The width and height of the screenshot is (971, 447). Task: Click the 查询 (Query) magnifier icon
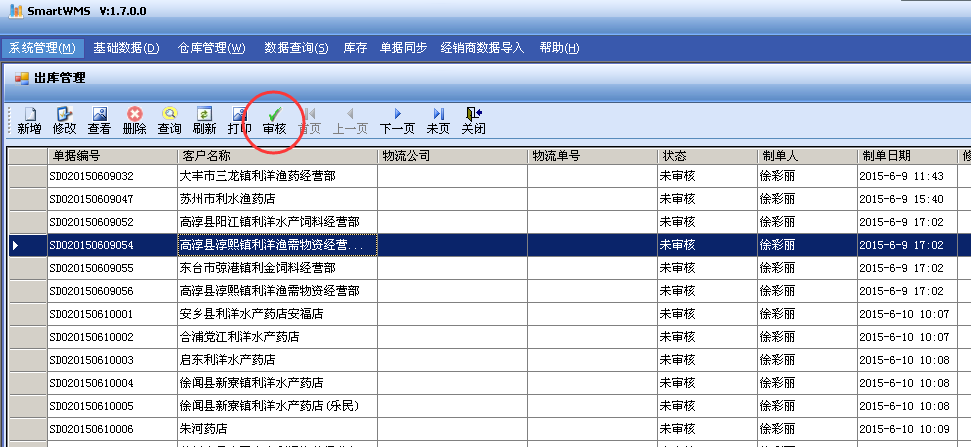click(x=169, y=114)
